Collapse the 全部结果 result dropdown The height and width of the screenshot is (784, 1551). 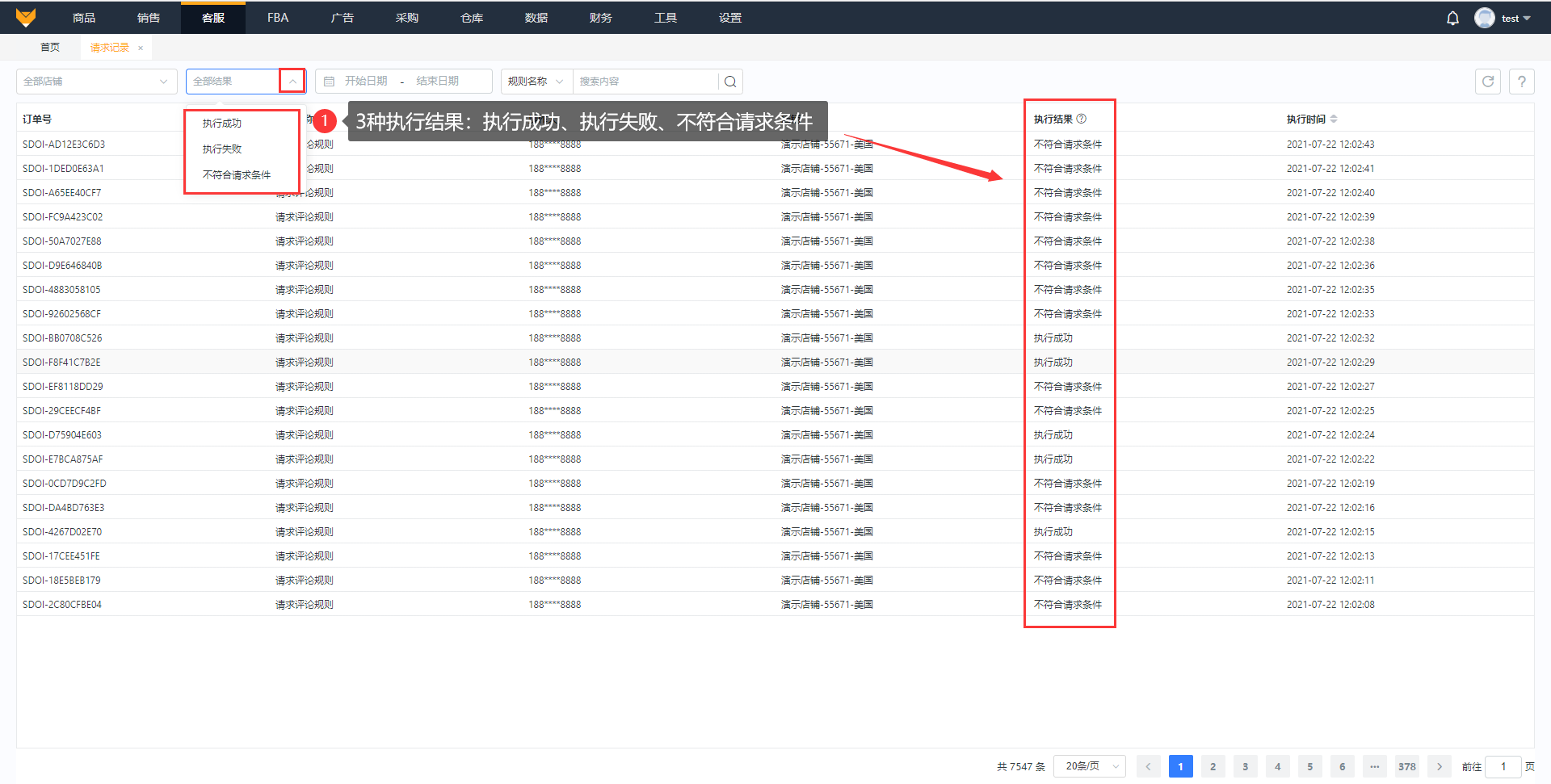pos(292,81)
